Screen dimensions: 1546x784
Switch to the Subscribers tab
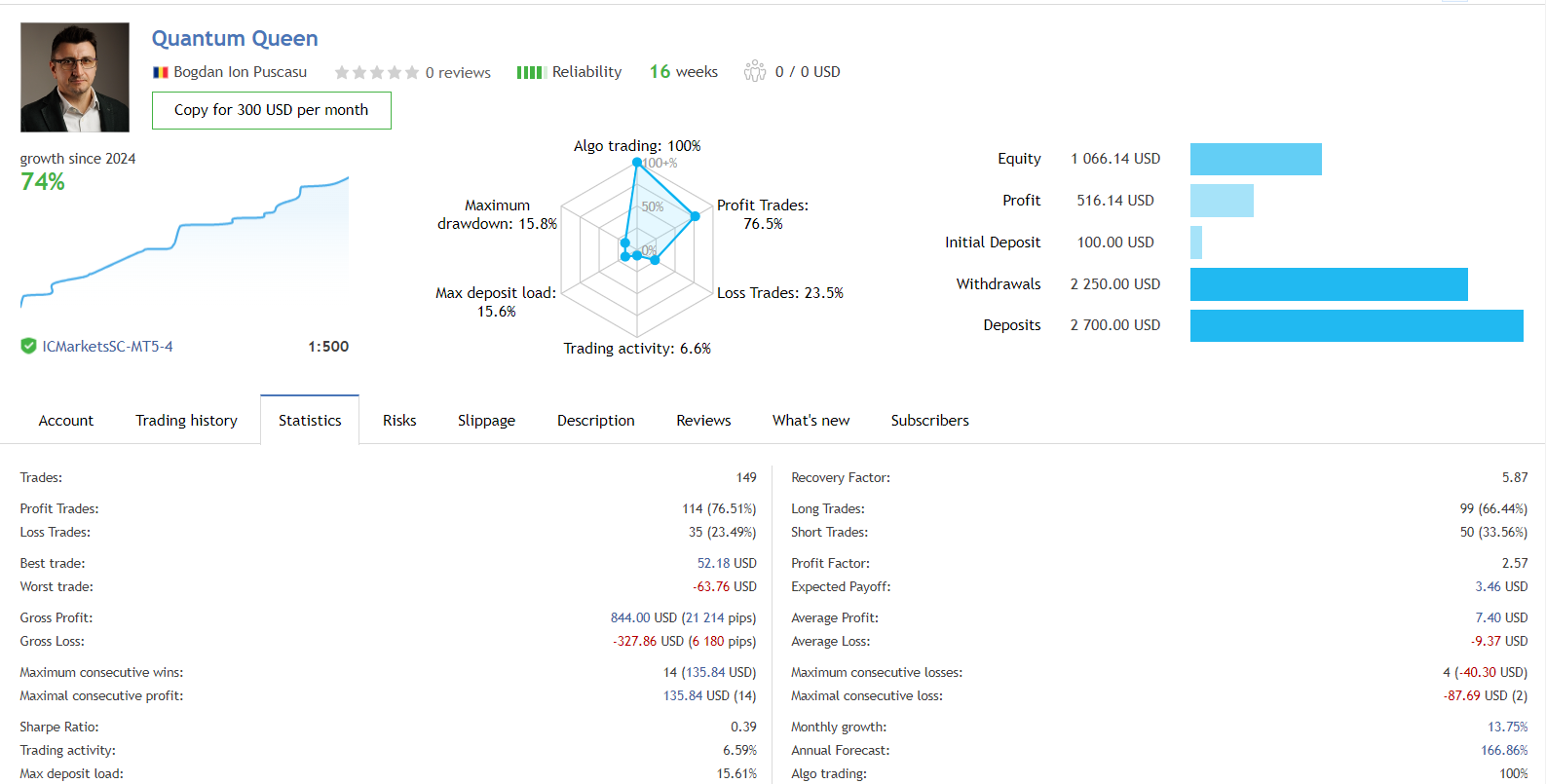(929, 421)
